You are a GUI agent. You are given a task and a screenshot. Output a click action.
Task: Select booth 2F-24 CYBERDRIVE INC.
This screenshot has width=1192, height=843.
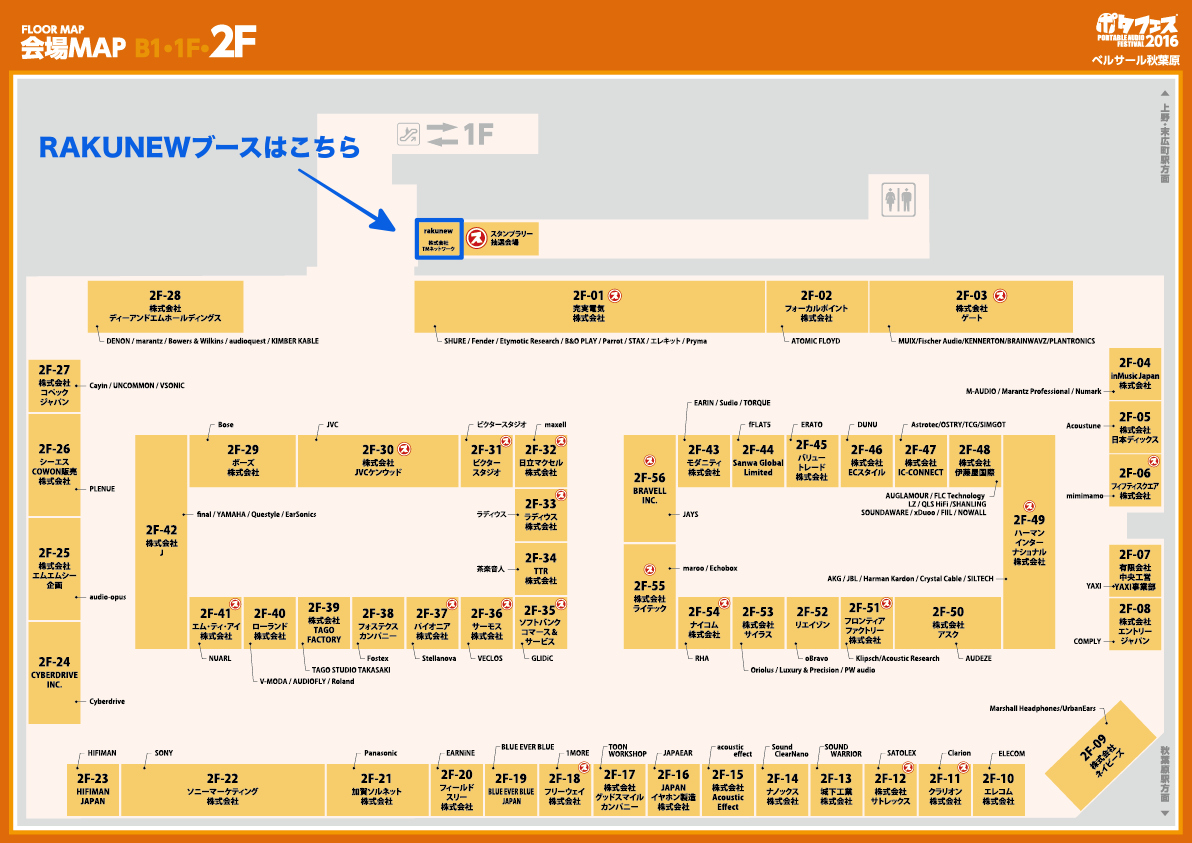point(54,673)
